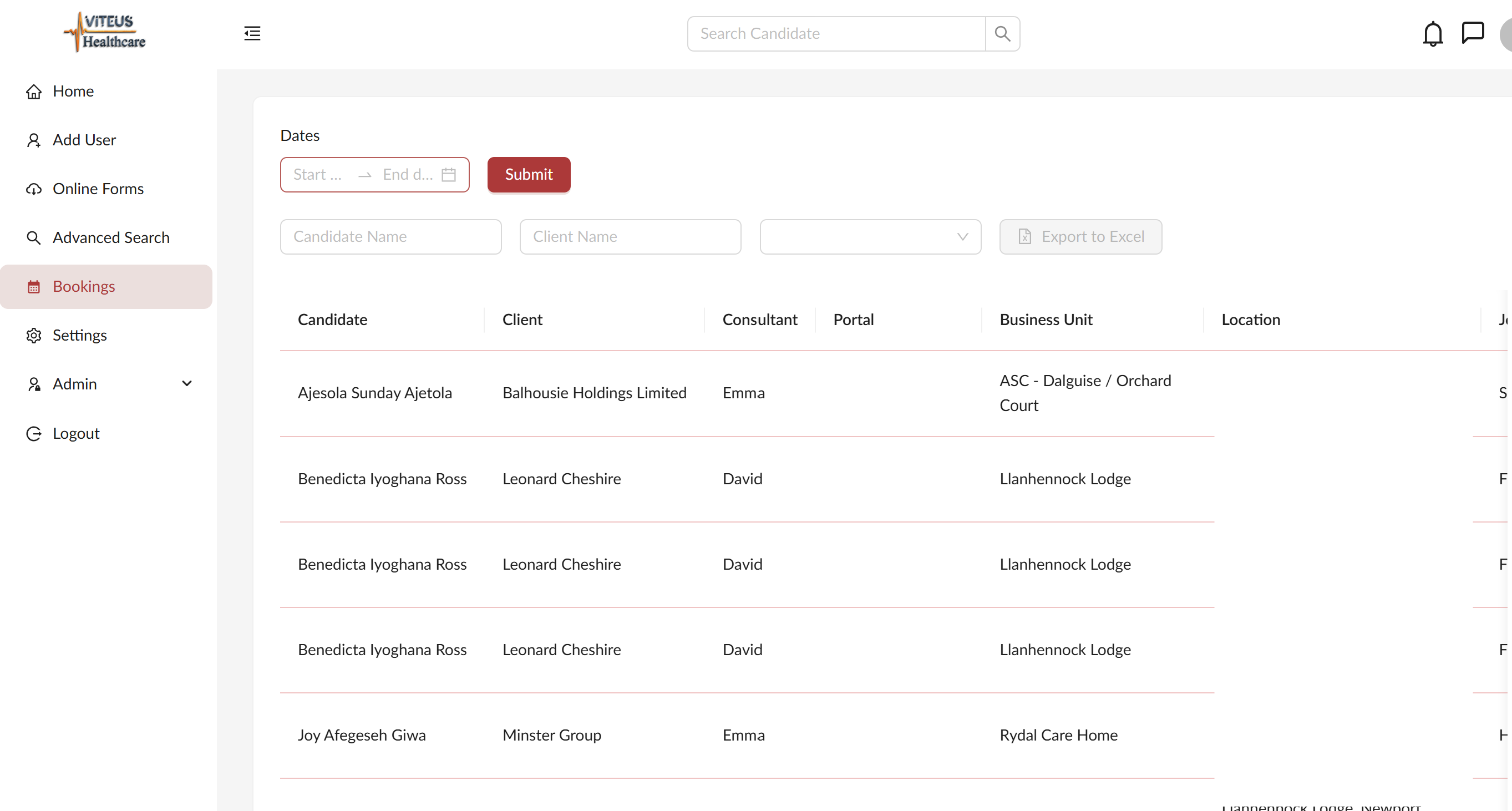
Task: Focus the Candidate Name filter field
Action: pos(390,237)
